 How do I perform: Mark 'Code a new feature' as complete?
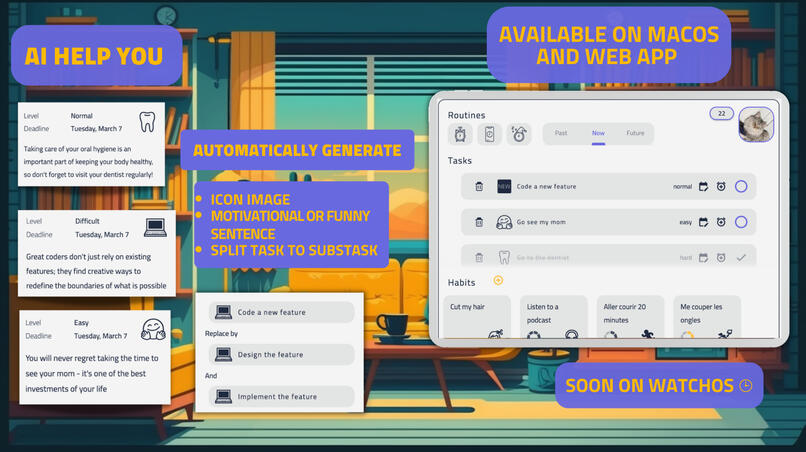click(741, 187)
